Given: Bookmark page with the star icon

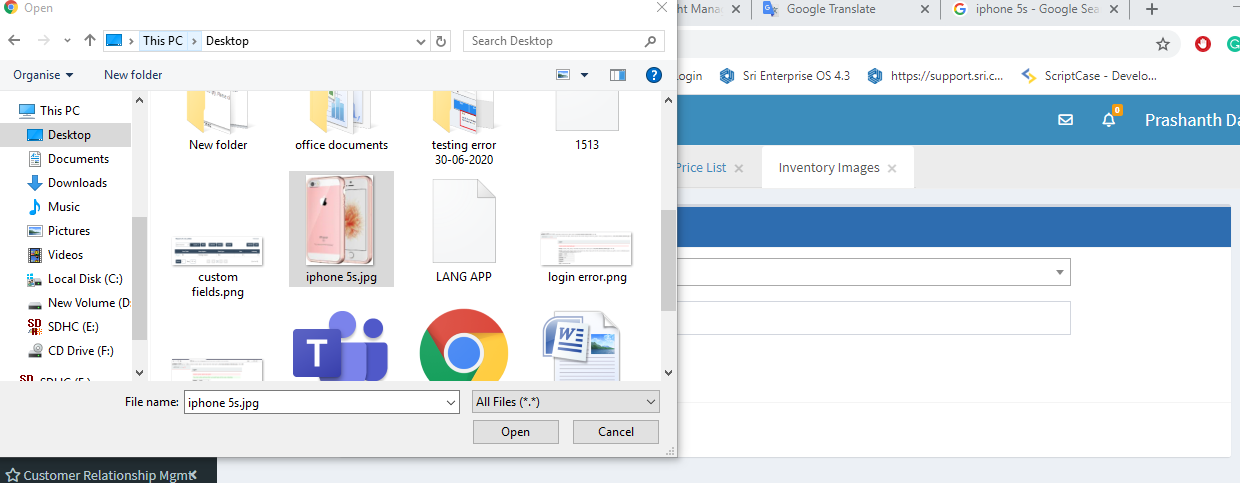Looking at the screenshot, I should pos(1163,44).
